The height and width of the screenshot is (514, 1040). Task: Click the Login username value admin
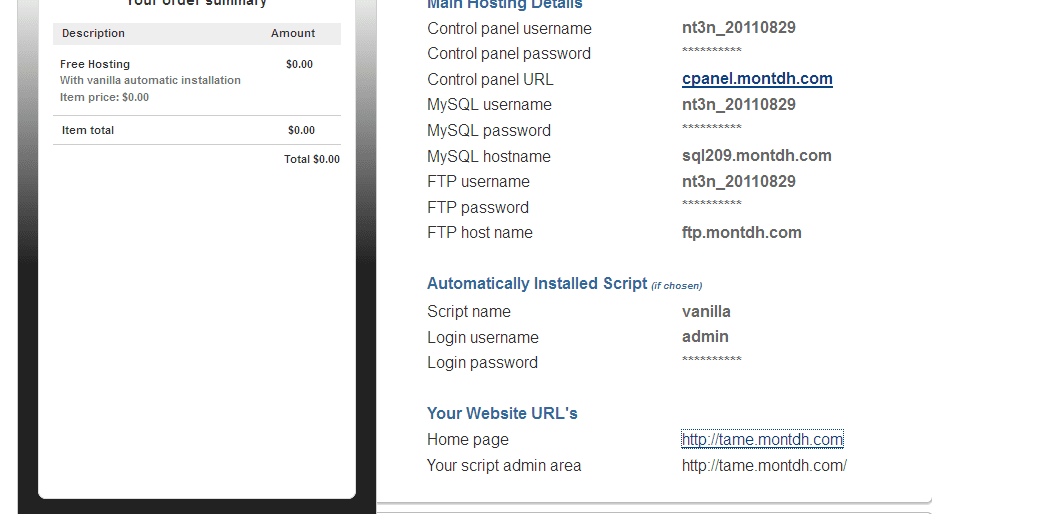tap(705, 337)
